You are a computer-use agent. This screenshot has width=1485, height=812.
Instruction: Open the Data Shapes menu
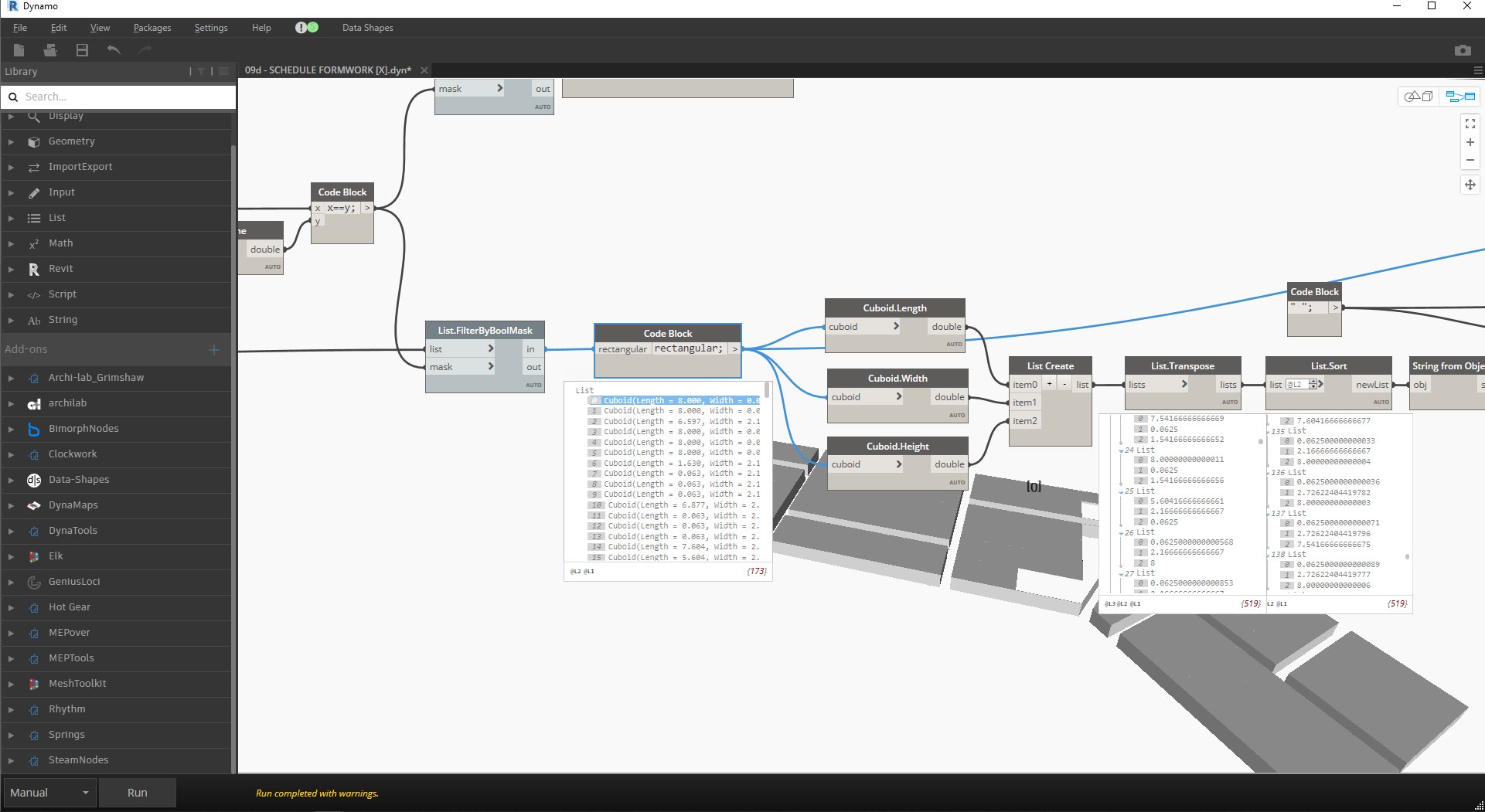[367, 28]
